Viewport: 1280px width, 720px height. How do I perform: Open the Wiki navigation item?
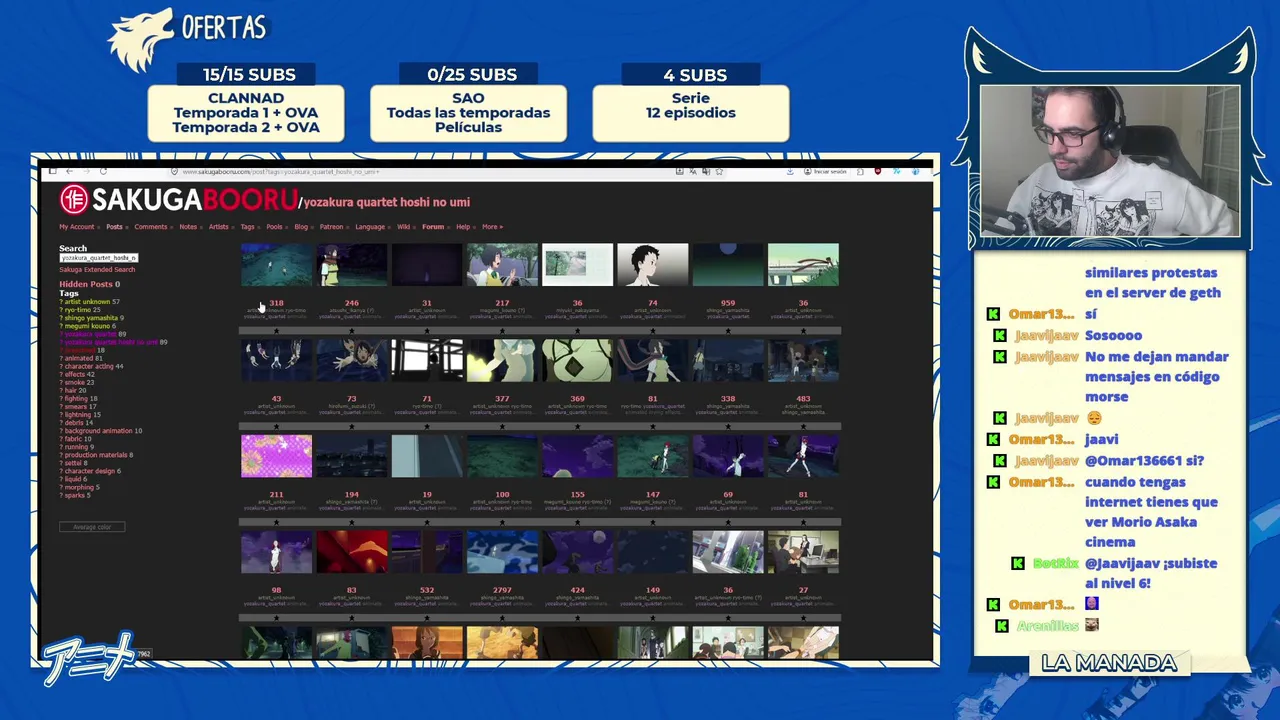point(404,227)
